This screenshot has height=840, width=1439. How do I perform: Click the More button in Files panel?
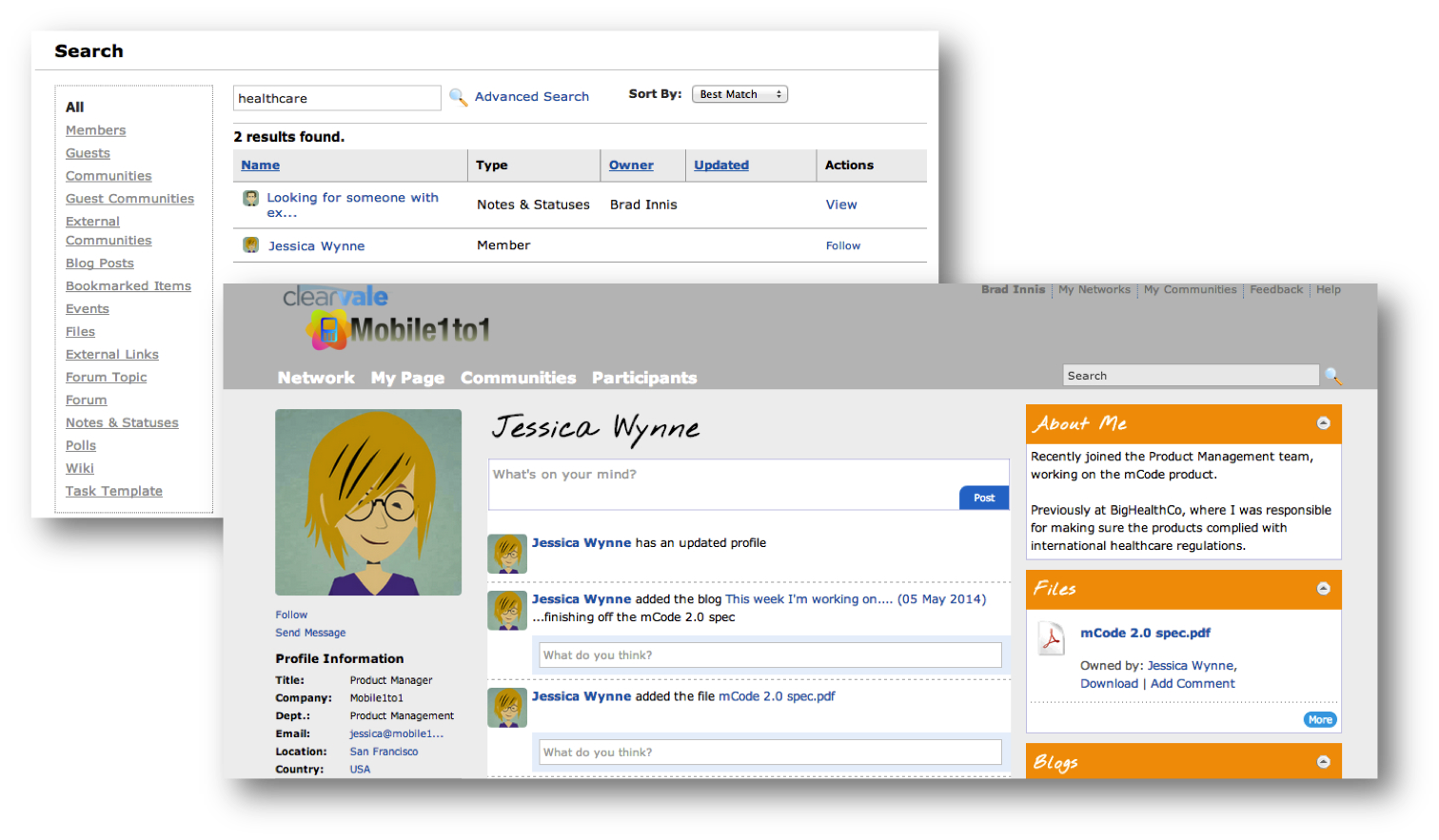1320,720
